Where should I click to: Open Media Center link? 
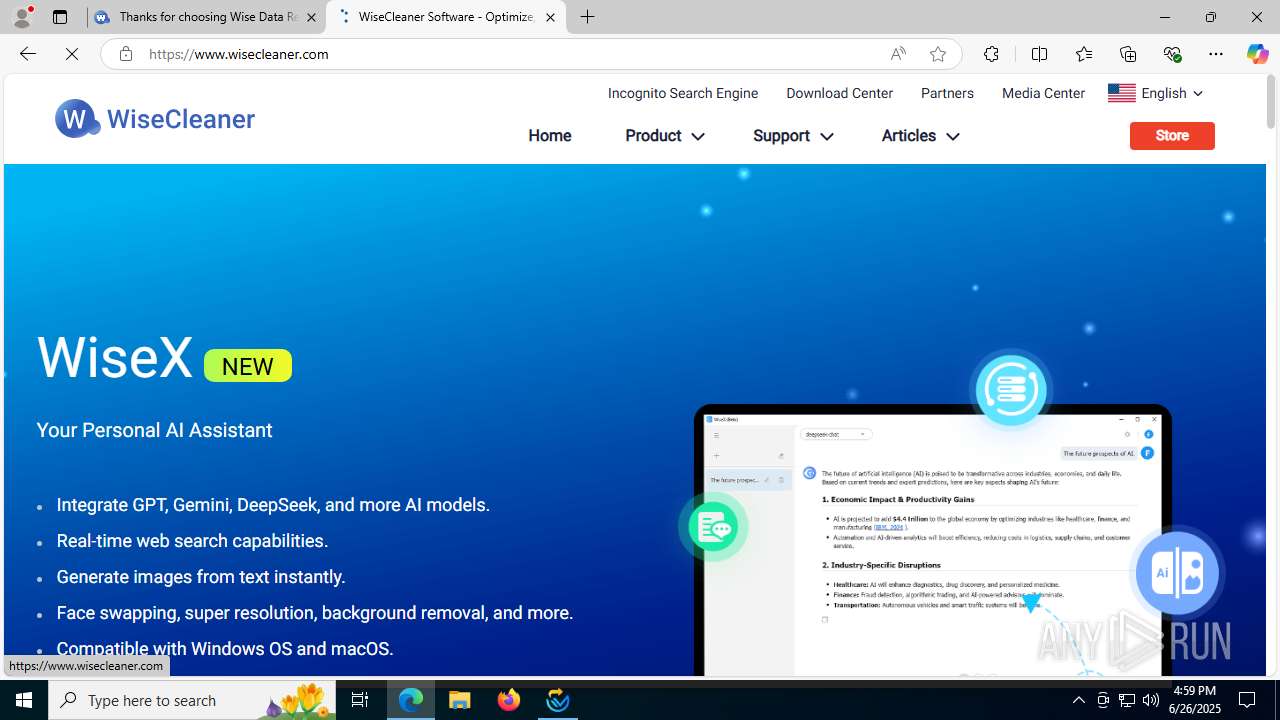point(1043,93)
